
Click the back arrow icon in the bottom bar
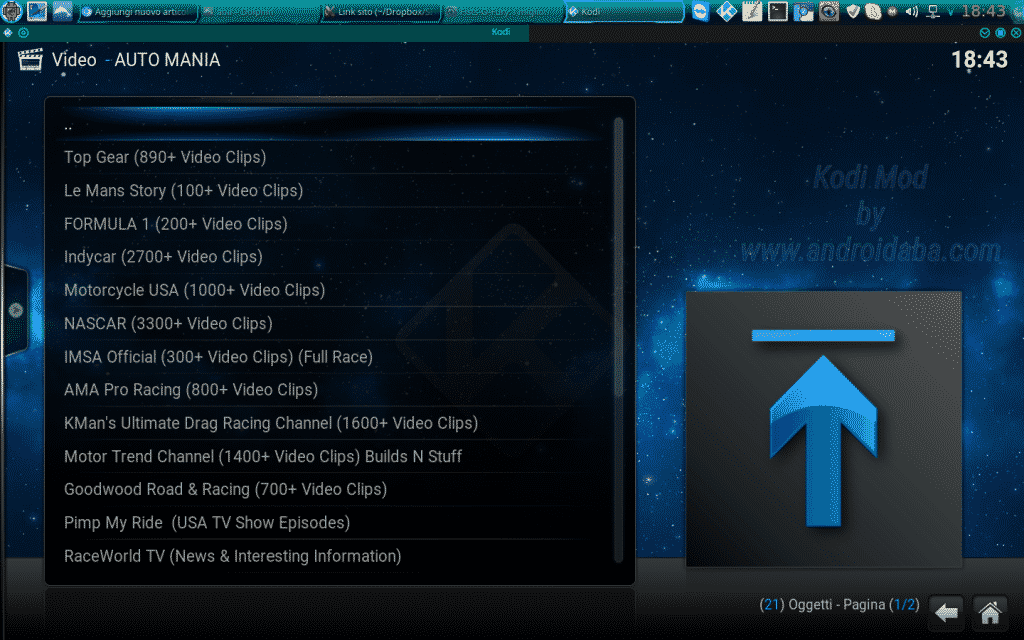click(x=946, y=613)
